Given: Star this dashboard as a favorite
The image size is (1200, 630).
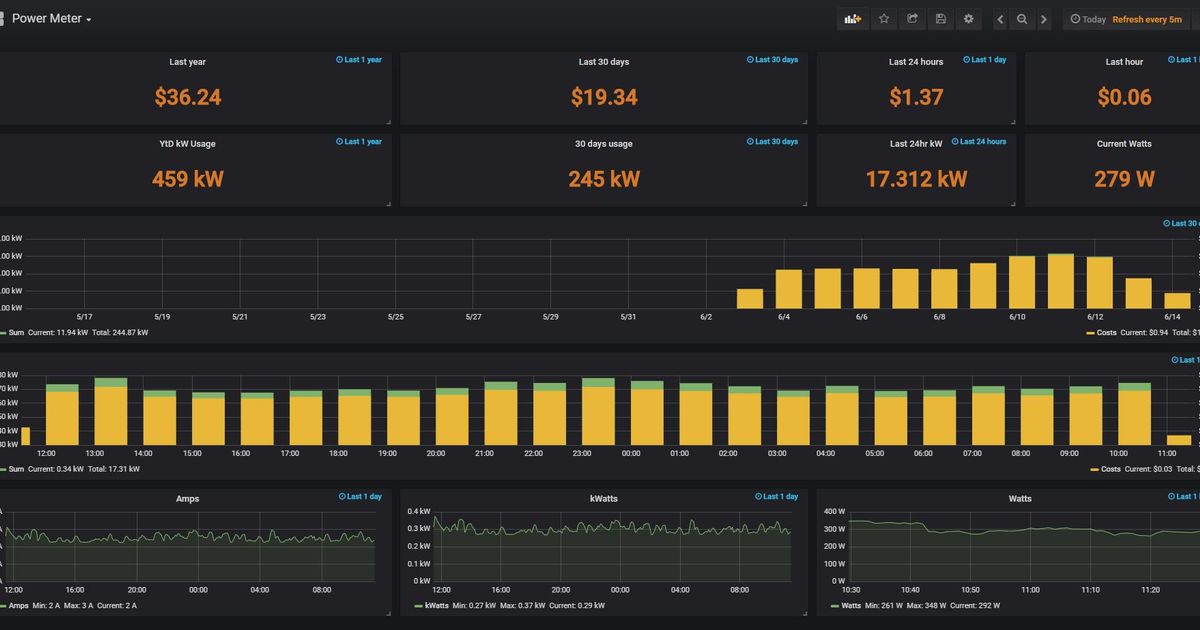Looking at the screenshot, I should coord(883,18).
